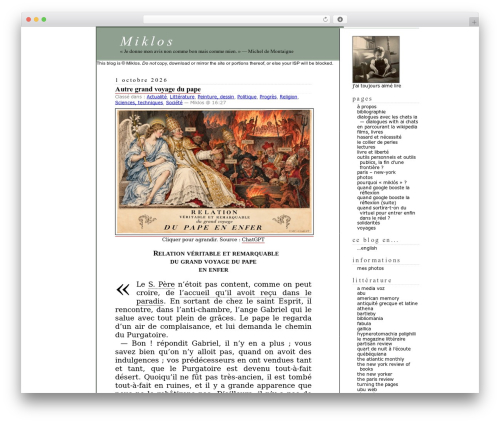Follow the ChatGPT source link
The image size is (500, 423).
pyautogui.click(x=253, y=240)
